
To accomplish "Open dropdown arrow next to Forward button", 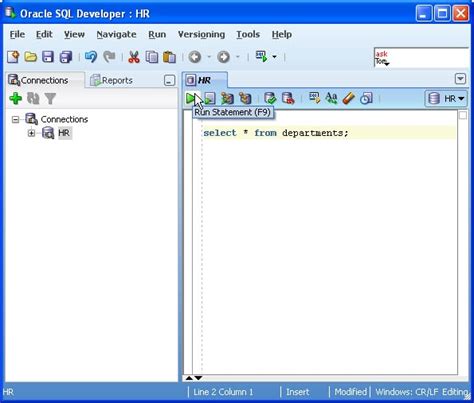I will [238, 57].
